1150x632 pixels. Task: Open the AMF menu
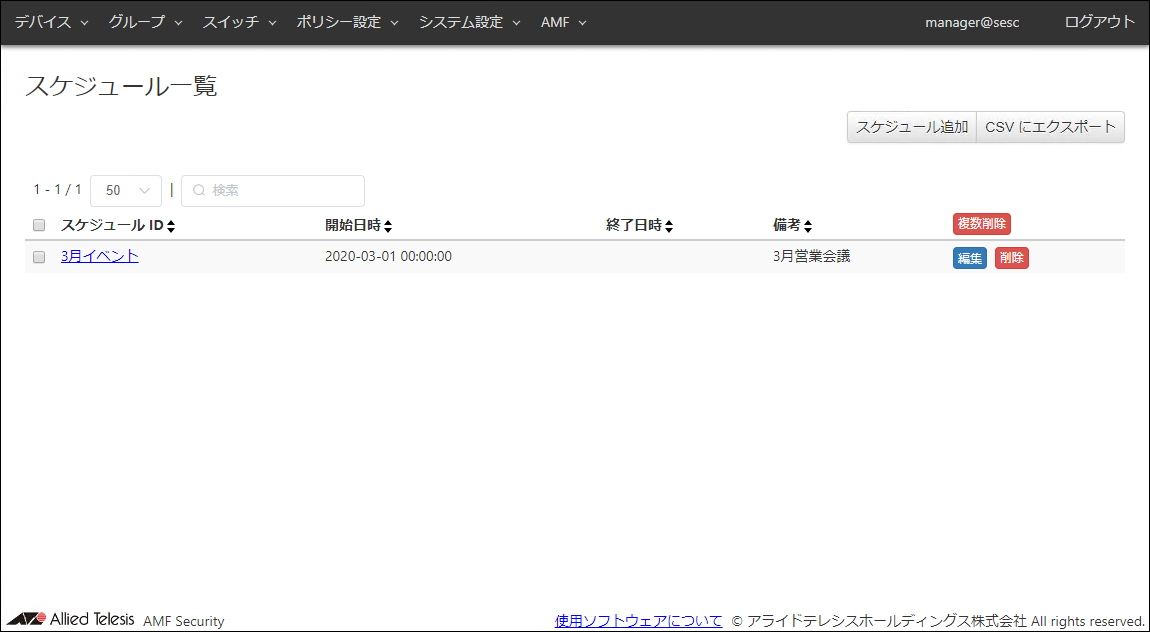click(x=563, y=22)
